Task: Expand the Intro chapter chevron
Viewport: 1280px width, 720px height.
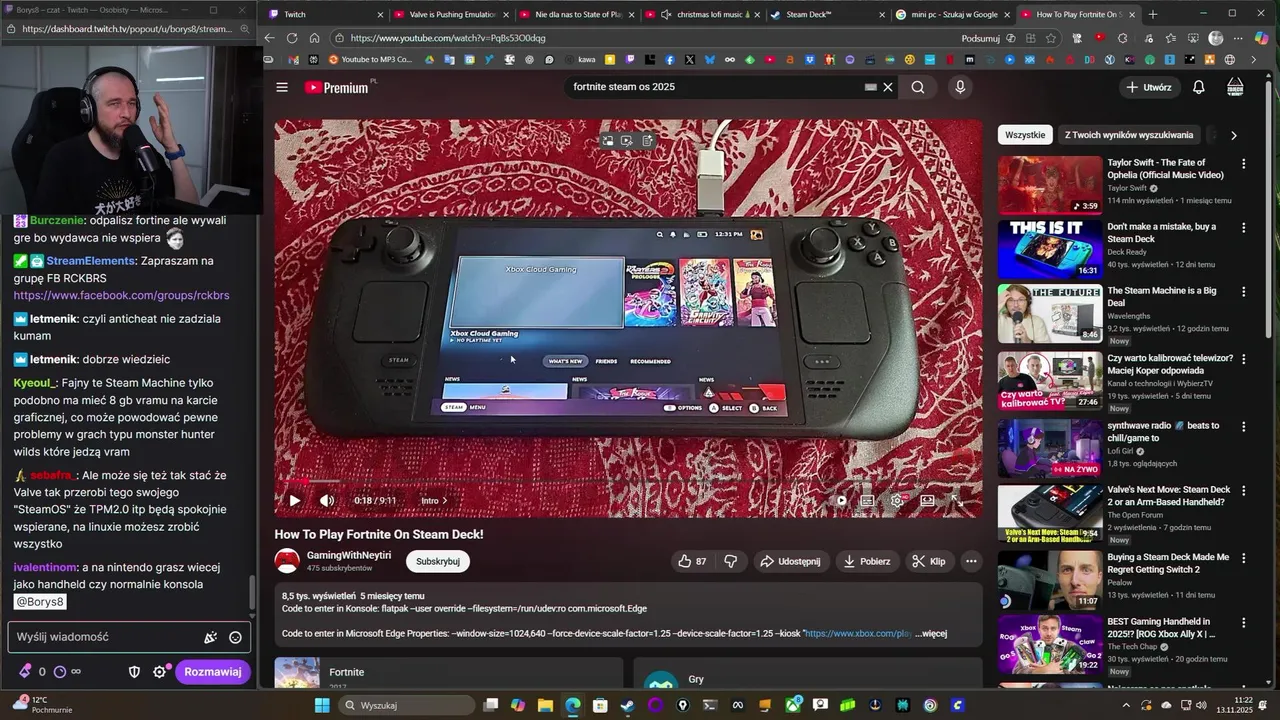Action: pyautogui.click(x=444, y=501)
